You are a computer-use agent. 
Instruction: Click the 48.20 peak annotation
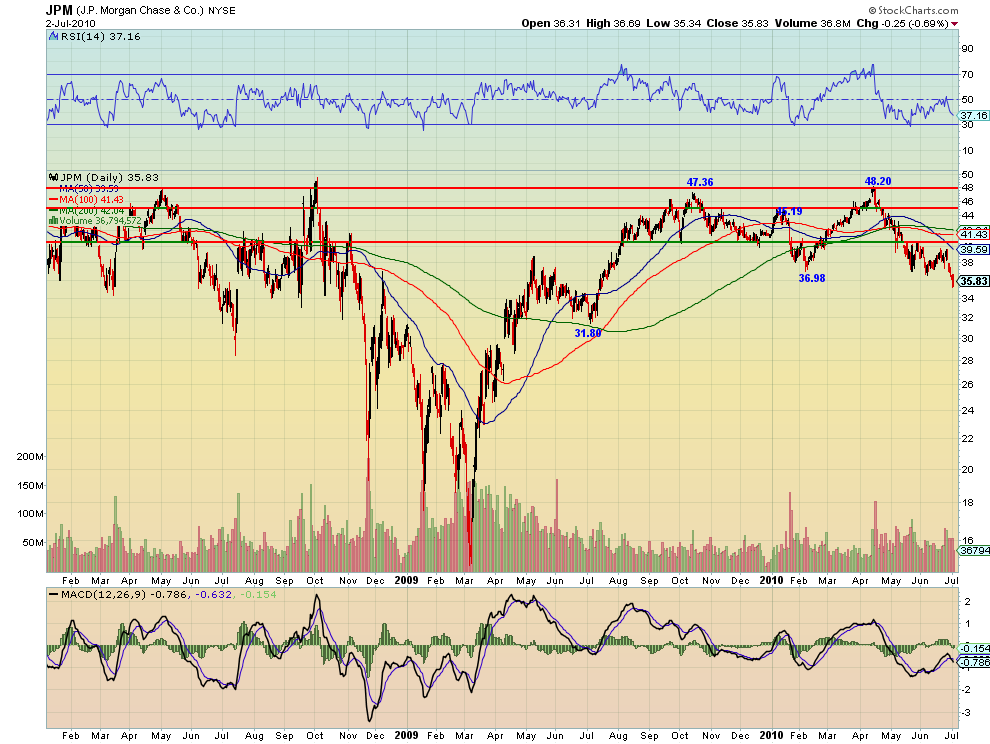coord(878,181)
